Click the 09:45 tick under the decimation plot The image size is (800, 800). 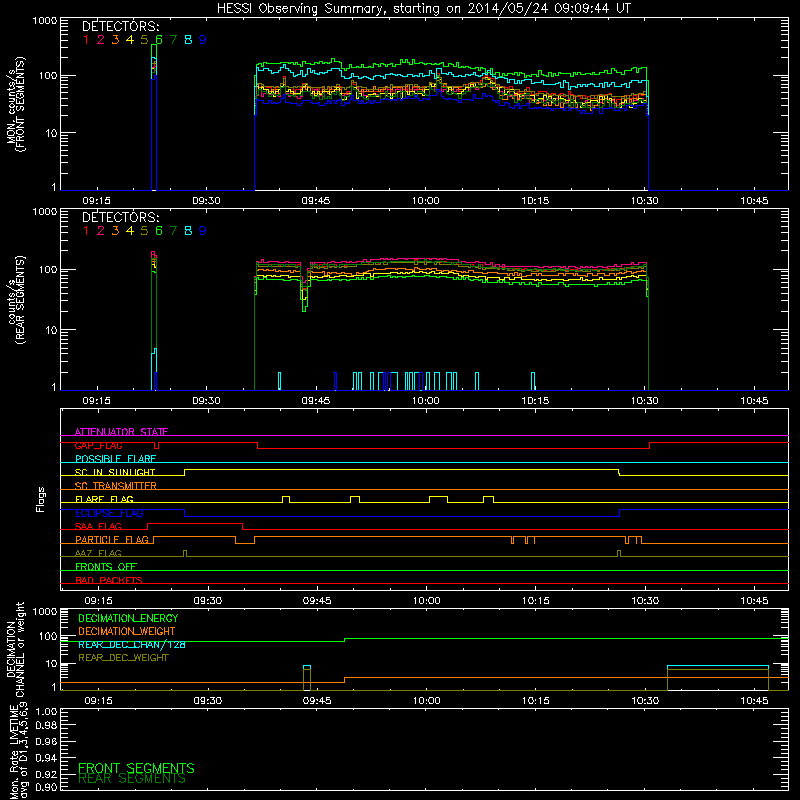coord(317,701)
